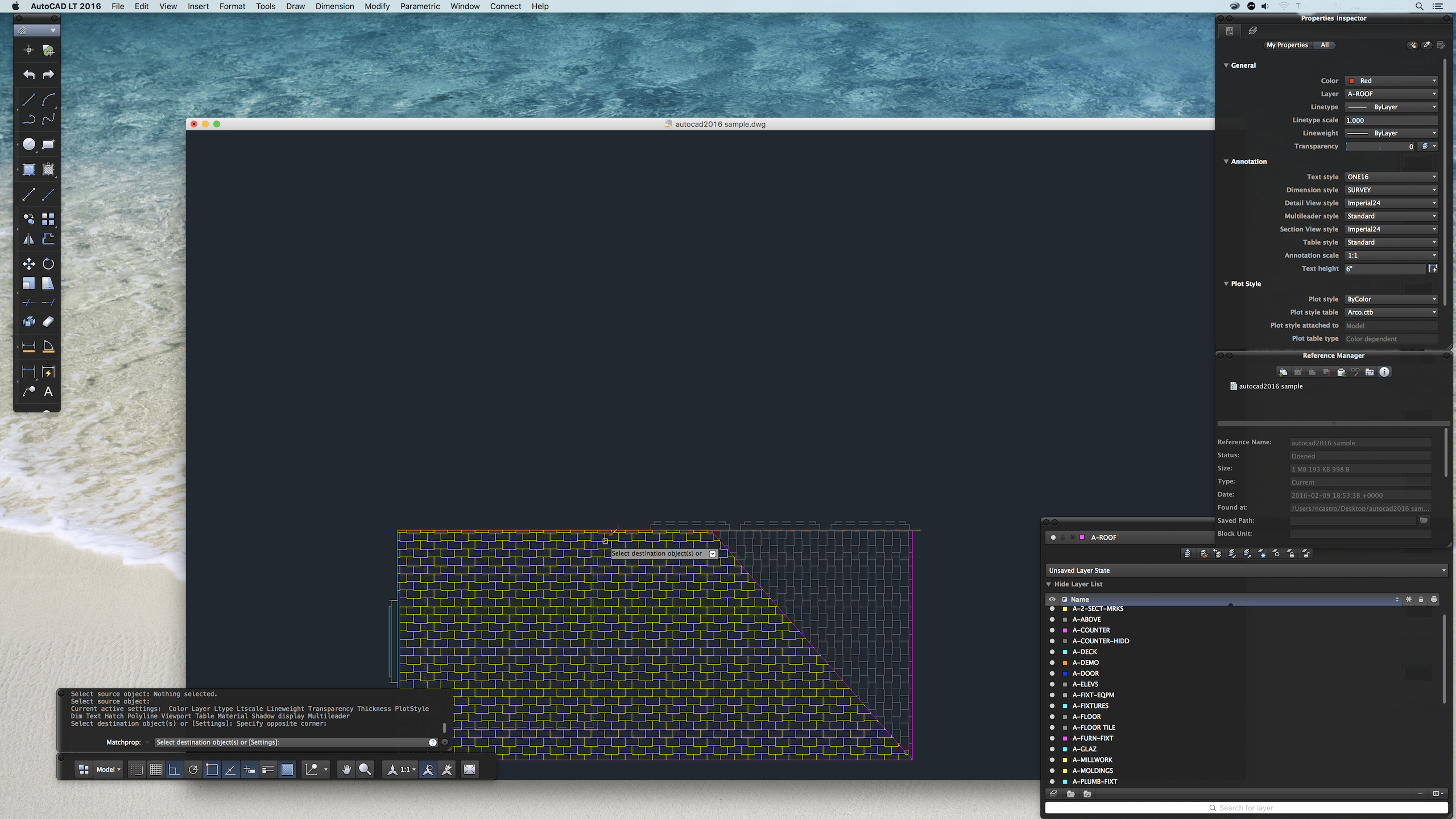1456x819 pixels.
Task: Select the Move tool
Action: point(28,263)
